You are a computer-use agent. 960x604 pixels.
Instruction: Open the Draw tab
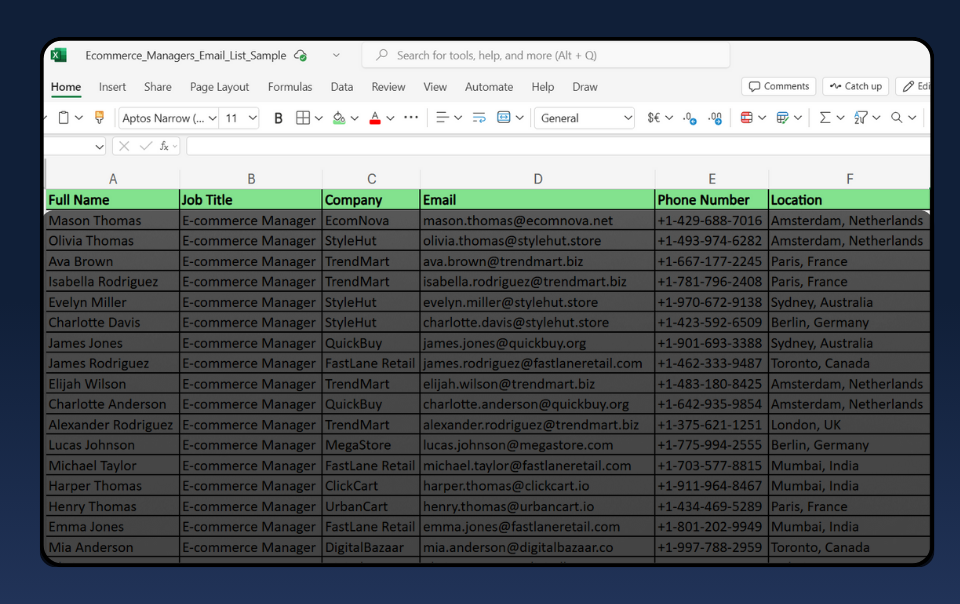pyautogui.click(x=585, y=87)
